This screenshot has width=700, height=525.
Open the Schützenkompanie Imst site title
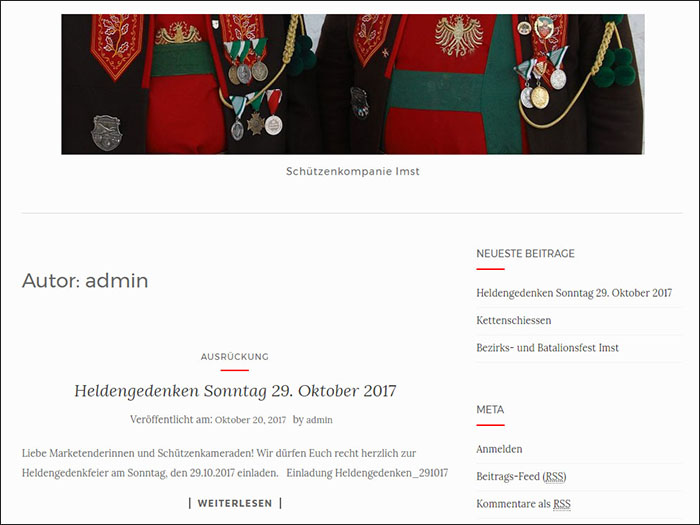(353, 171)
